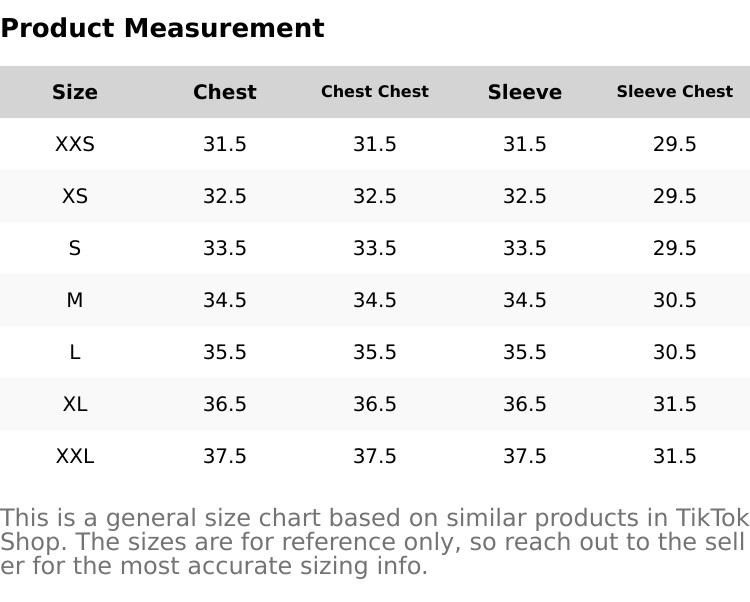Click the L size row label
Viewport: 750px width, 602px height.
tap(75, 353)
